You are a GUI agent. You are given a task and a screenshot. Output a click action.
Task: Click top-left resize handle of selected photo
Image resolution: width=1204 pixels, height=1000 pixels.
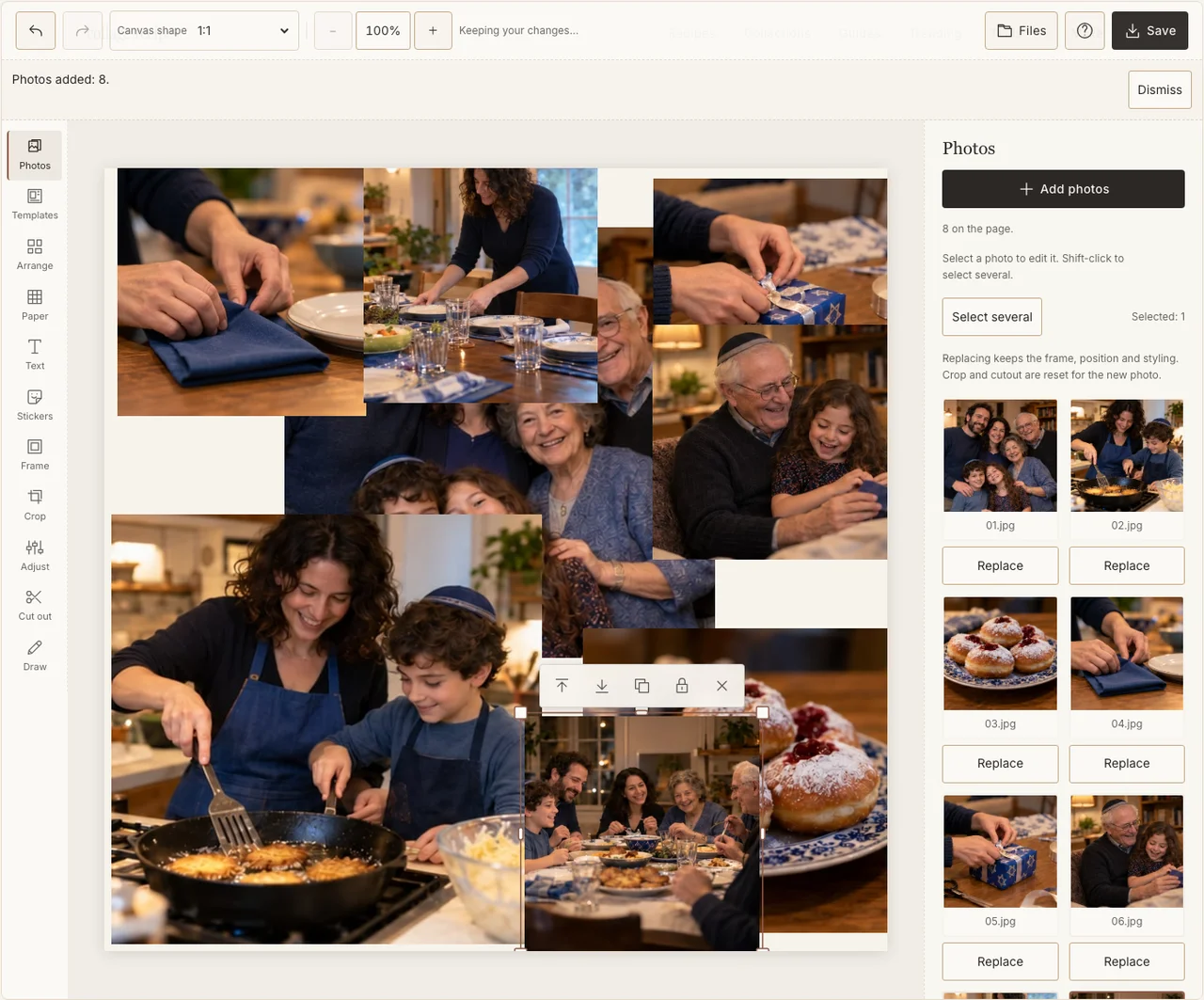(x=521, y=713)
